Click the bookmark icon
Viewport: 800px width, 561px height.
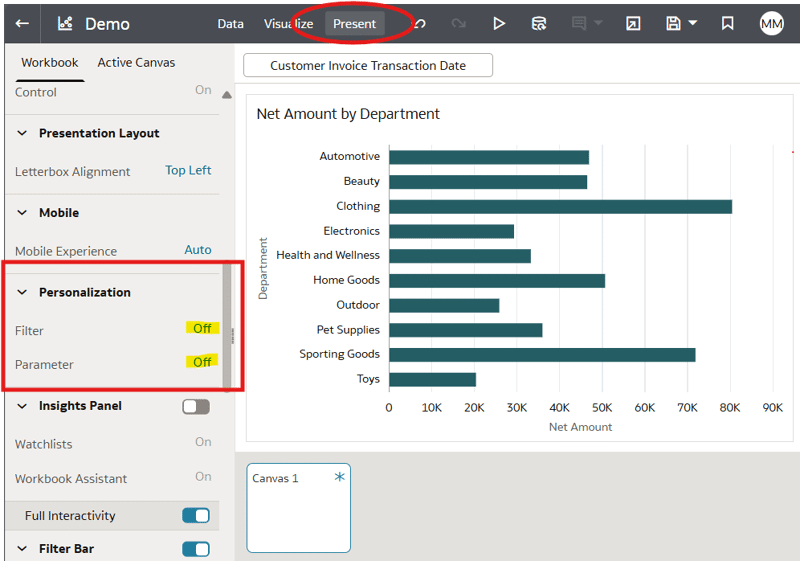pos(728,23)
